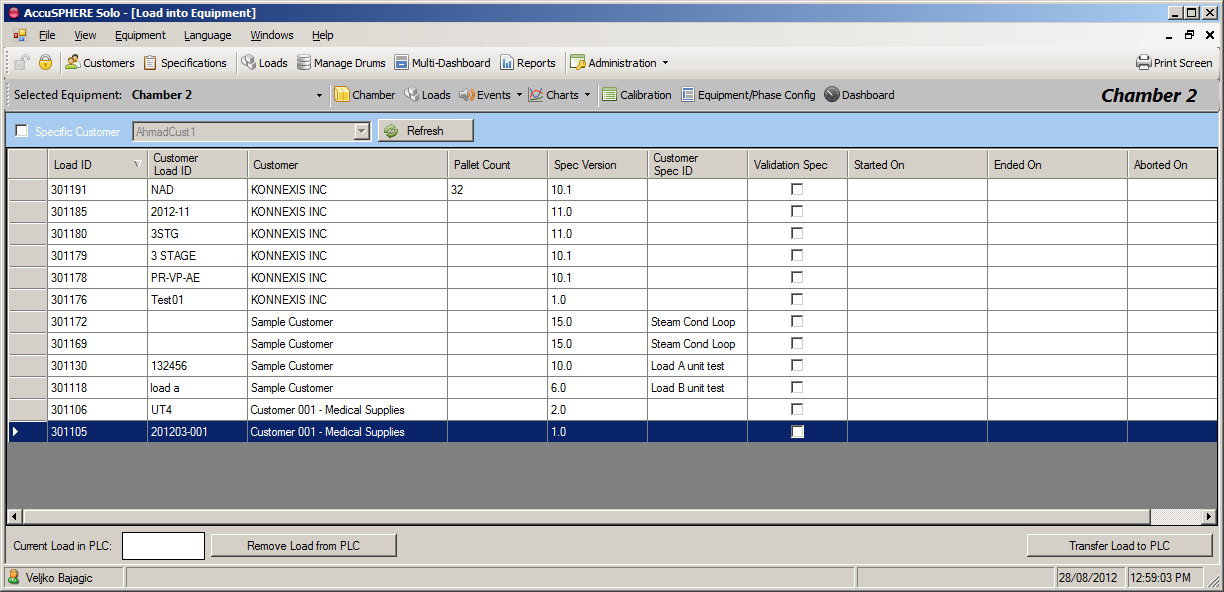Expand the Selected Equipment dropdown
This screenshot has height=592, width=1224.
(x=319, y=96)
